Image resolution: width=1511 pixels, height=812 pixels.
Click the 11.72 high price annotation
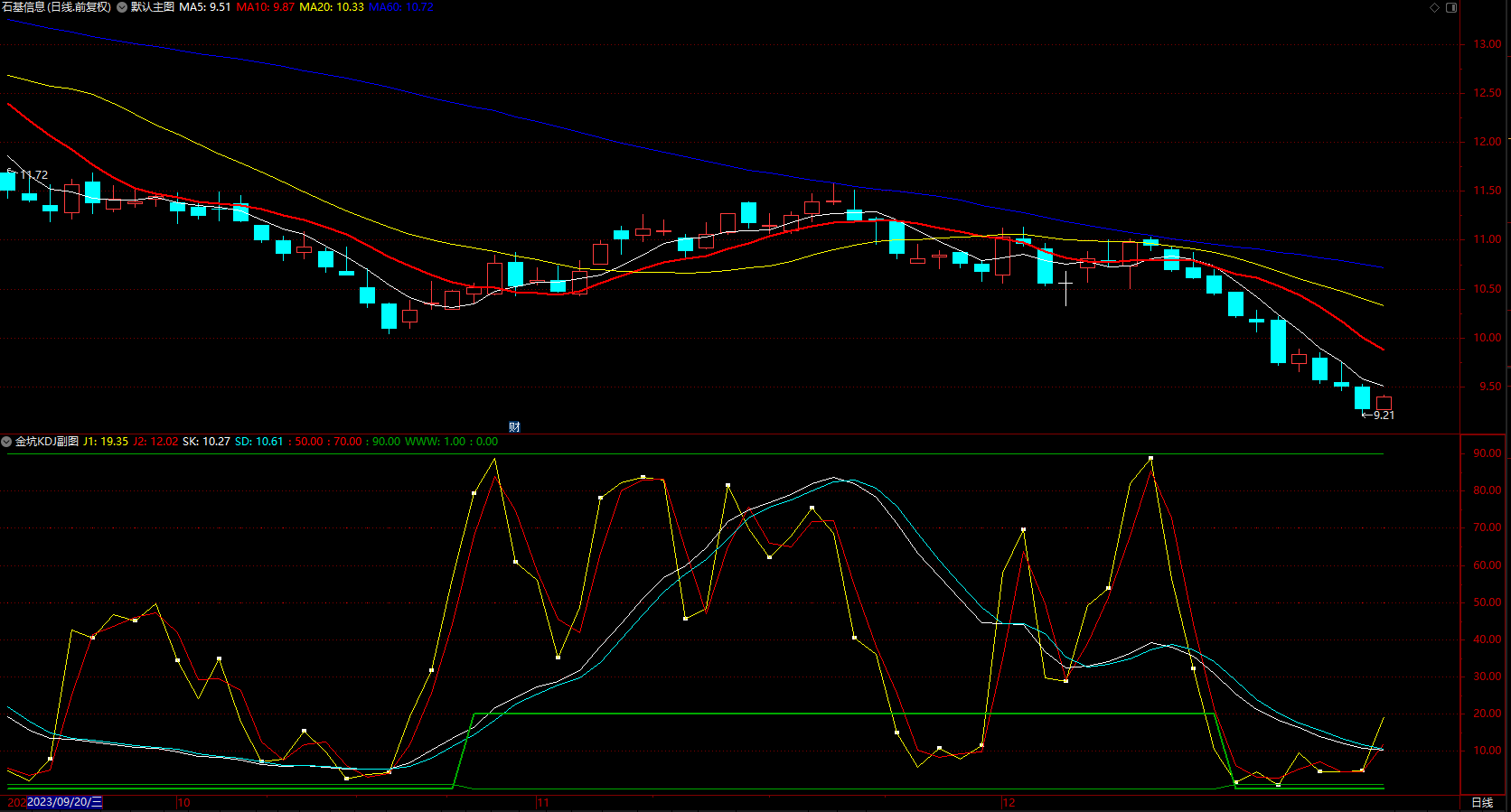33,175
